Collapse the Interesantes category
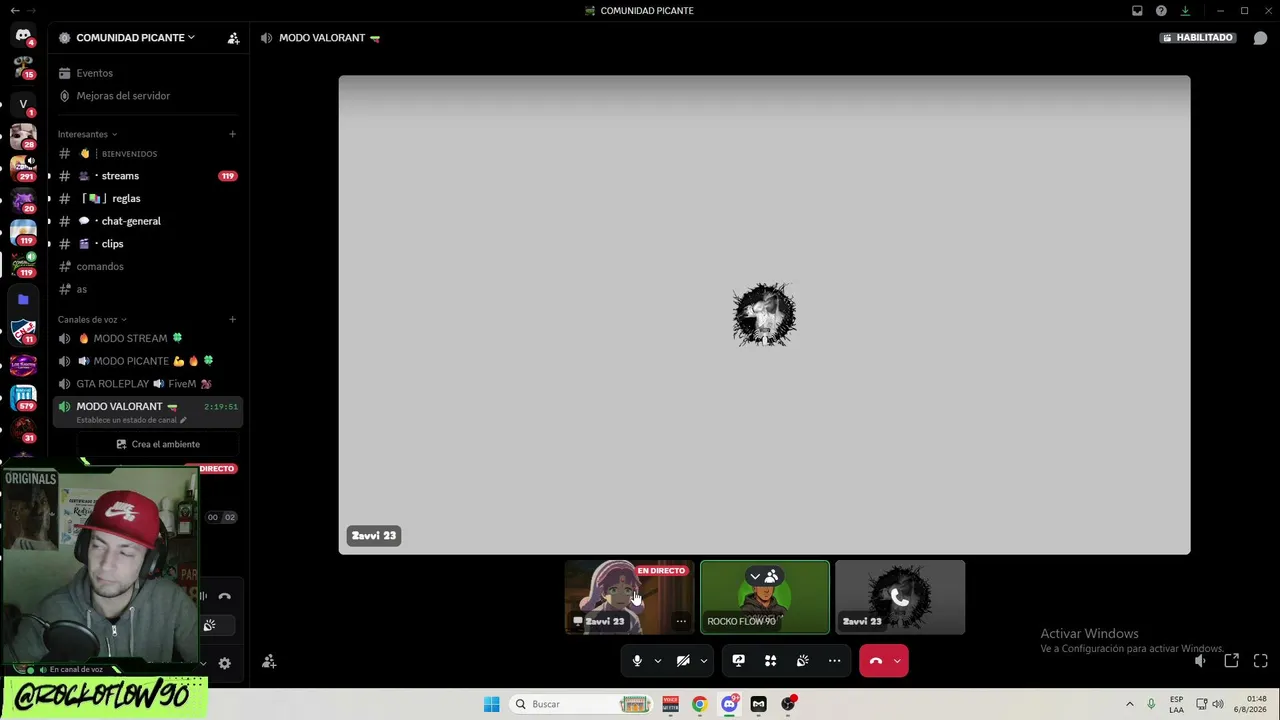 point(87,134)
